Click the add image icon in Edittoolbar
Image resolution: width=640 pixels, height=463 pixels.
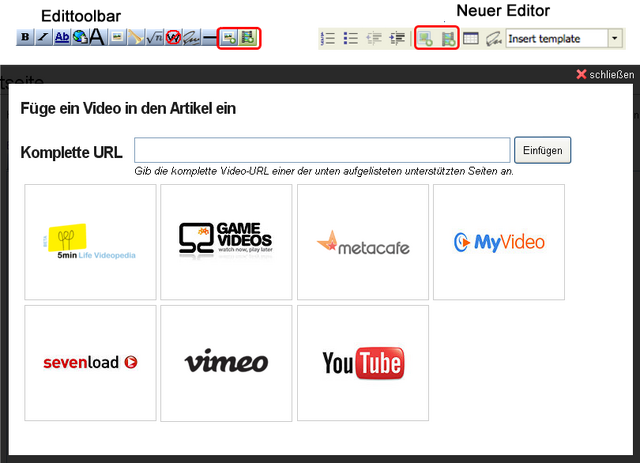coord(229,38)
